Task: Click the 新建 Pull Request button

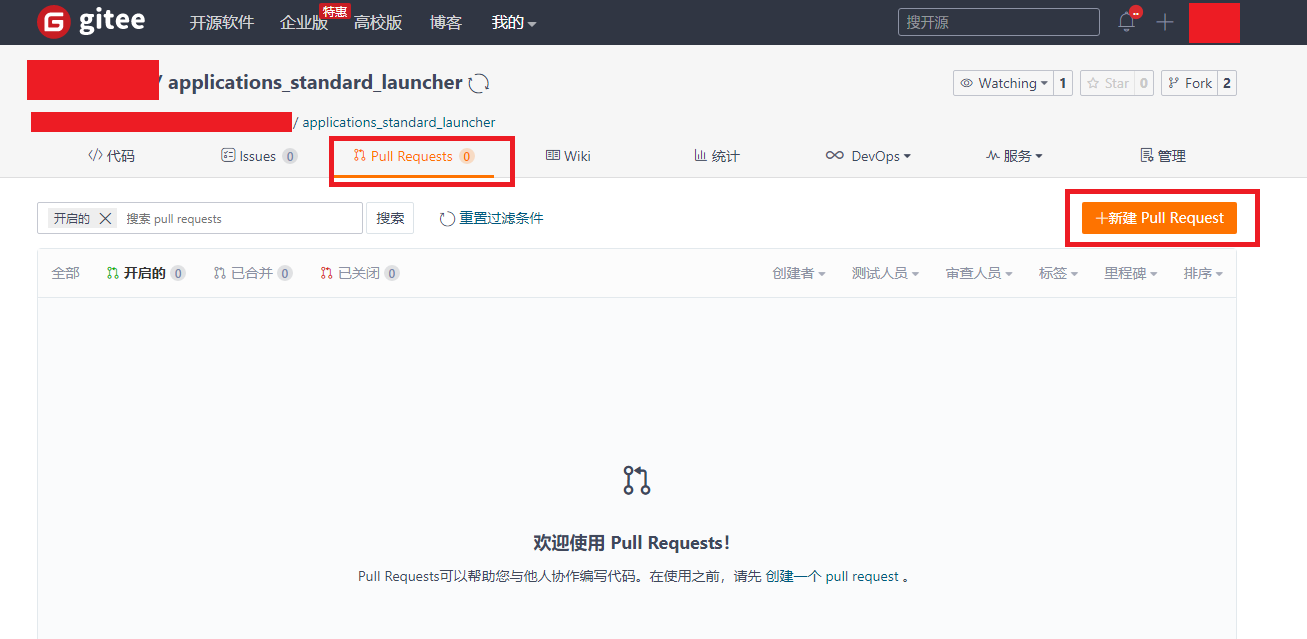Action: 1159,218
